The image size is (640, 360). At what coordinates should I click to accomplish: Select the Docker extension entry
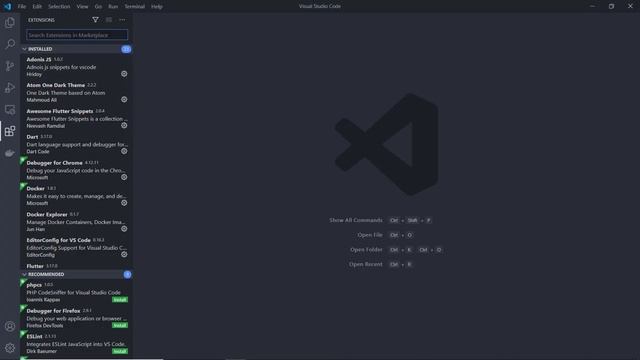coord(76,196)
